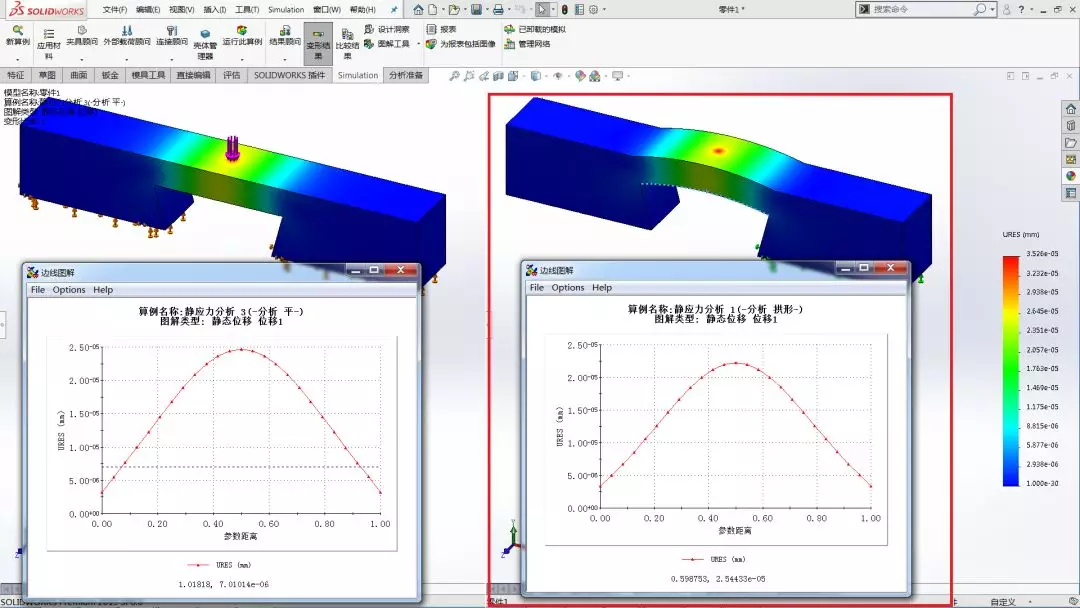The width and height of the screenshot is (1080, 608).
Task: Open the Simulation menu in the menu bar
Action: point(286,10)
